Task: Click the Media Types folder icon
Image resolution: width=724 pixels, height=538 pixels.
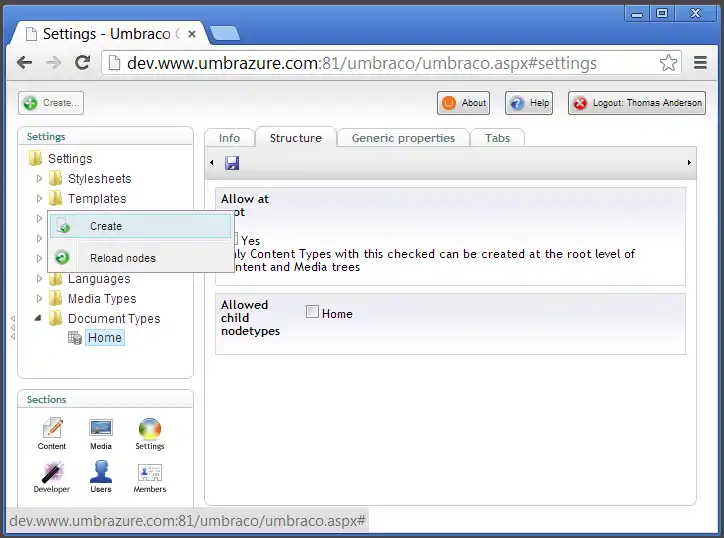Action: click(x=55, y=298)
